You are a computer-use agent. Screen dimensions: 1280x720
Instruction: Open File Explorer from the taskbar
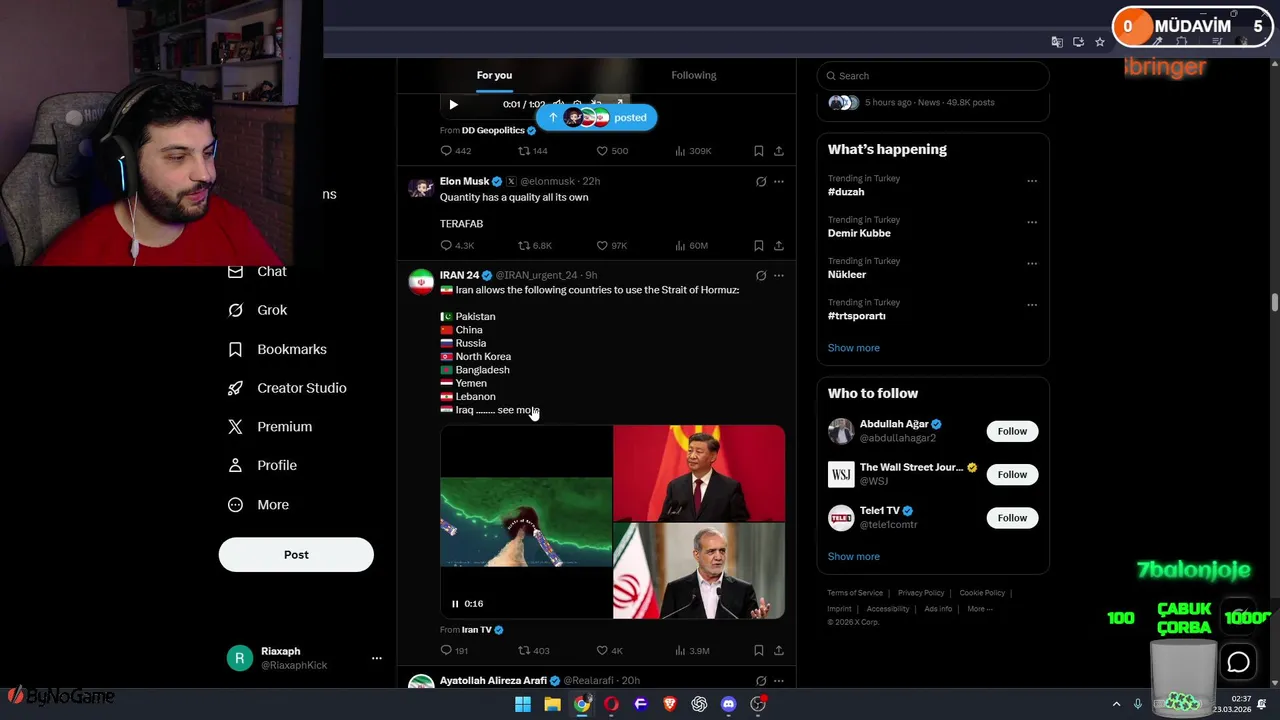(x=552, y=705)
